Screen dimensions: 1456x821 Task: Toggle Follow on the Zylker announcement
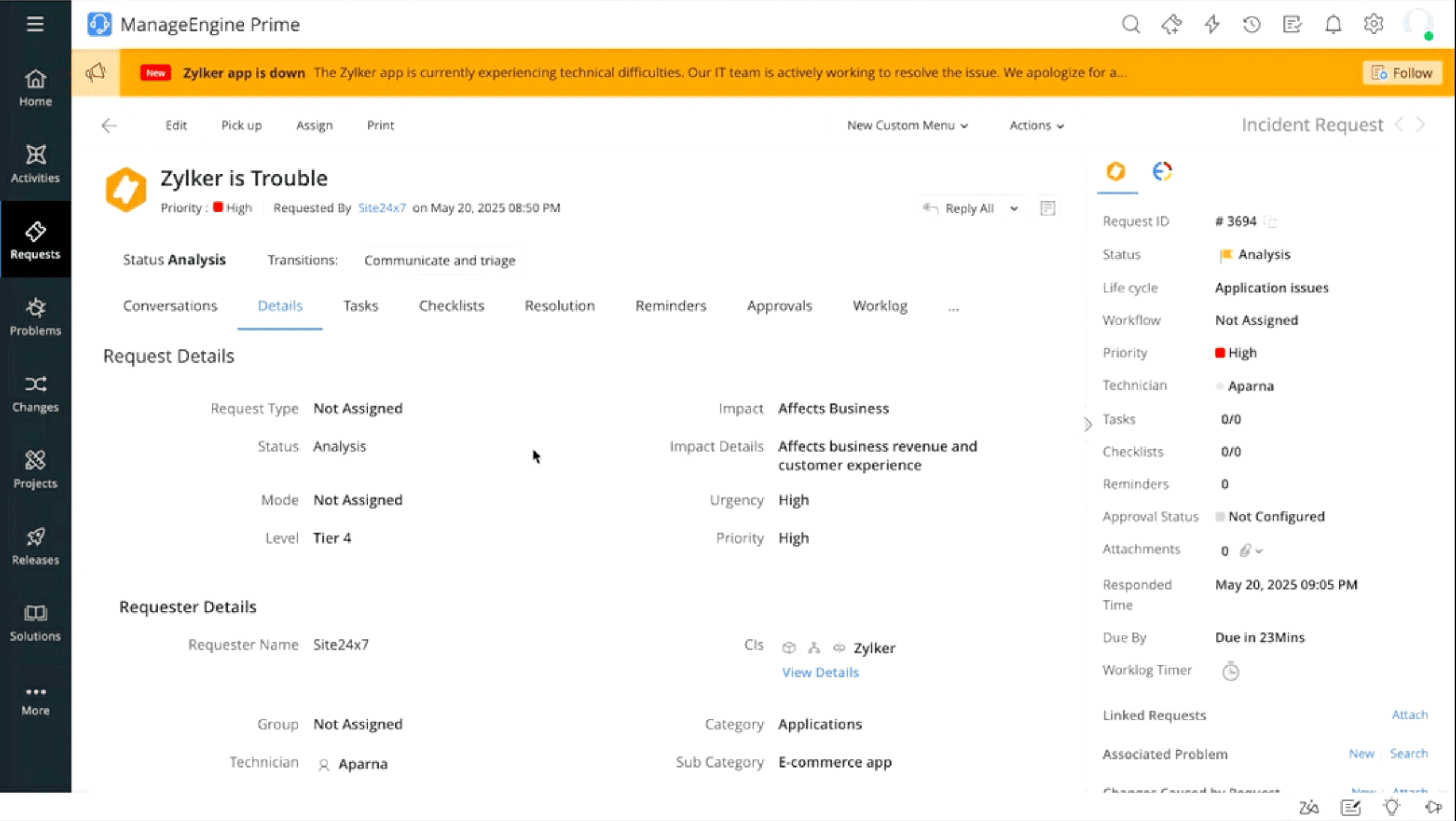pos(1401,72)
